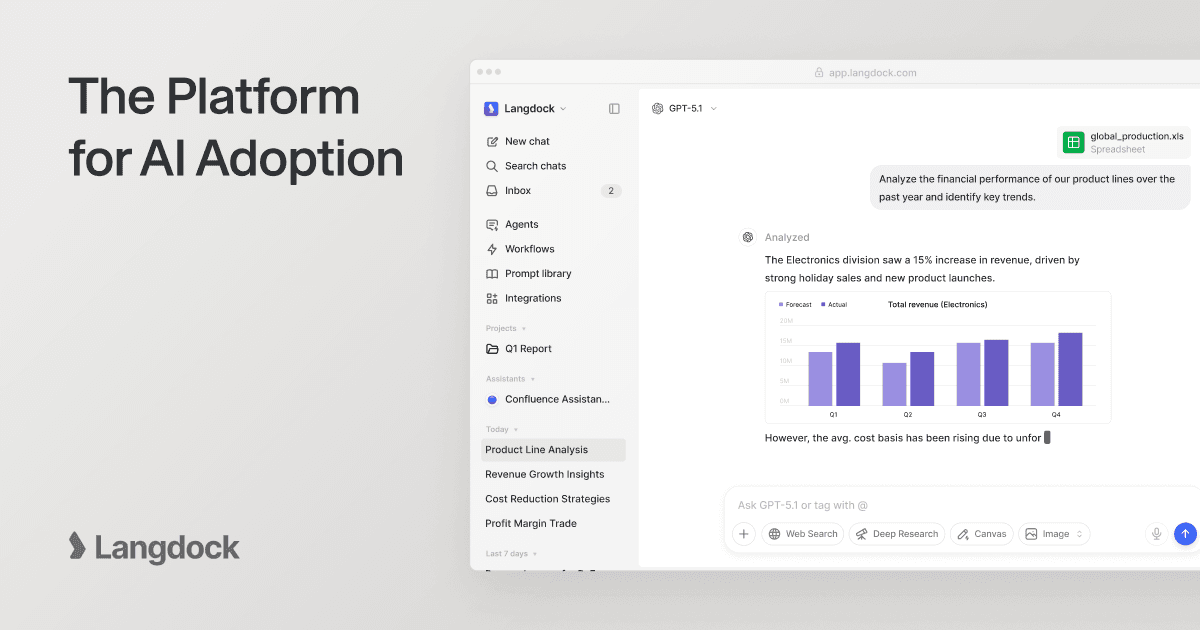Viewport: 1200px width, 630px height.
Task: Click the user message about financial performance
Action: coord(1030,188)
